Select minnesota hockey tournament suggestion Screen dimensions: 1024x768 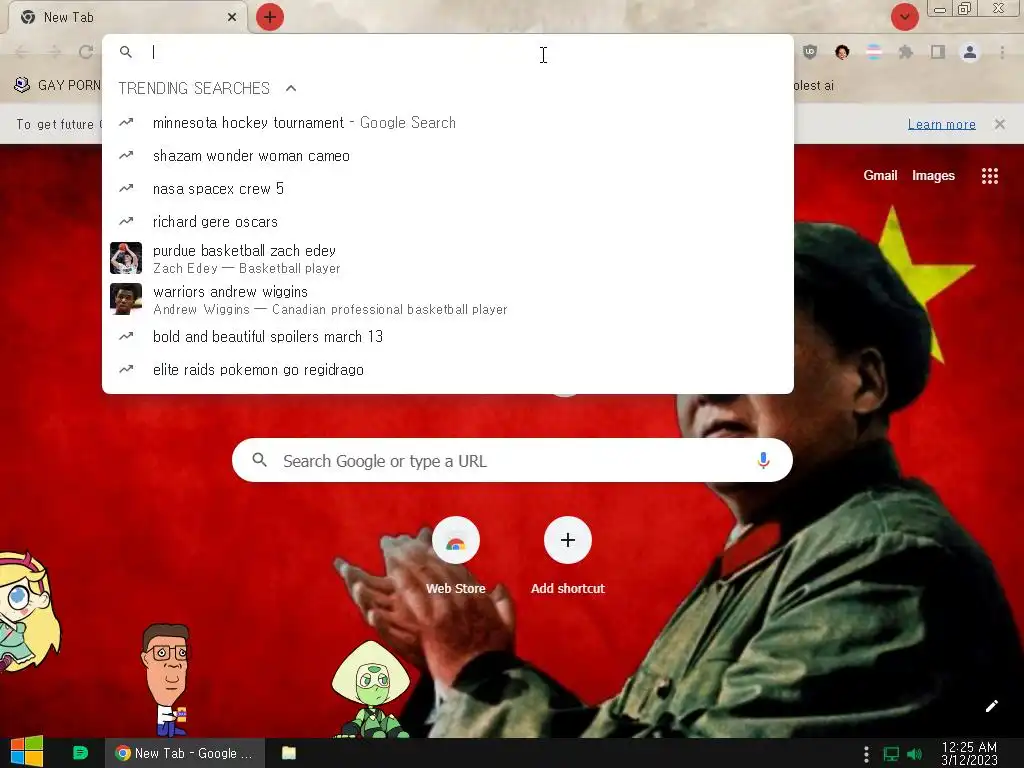pyautogui.click(x=448, y=123)
